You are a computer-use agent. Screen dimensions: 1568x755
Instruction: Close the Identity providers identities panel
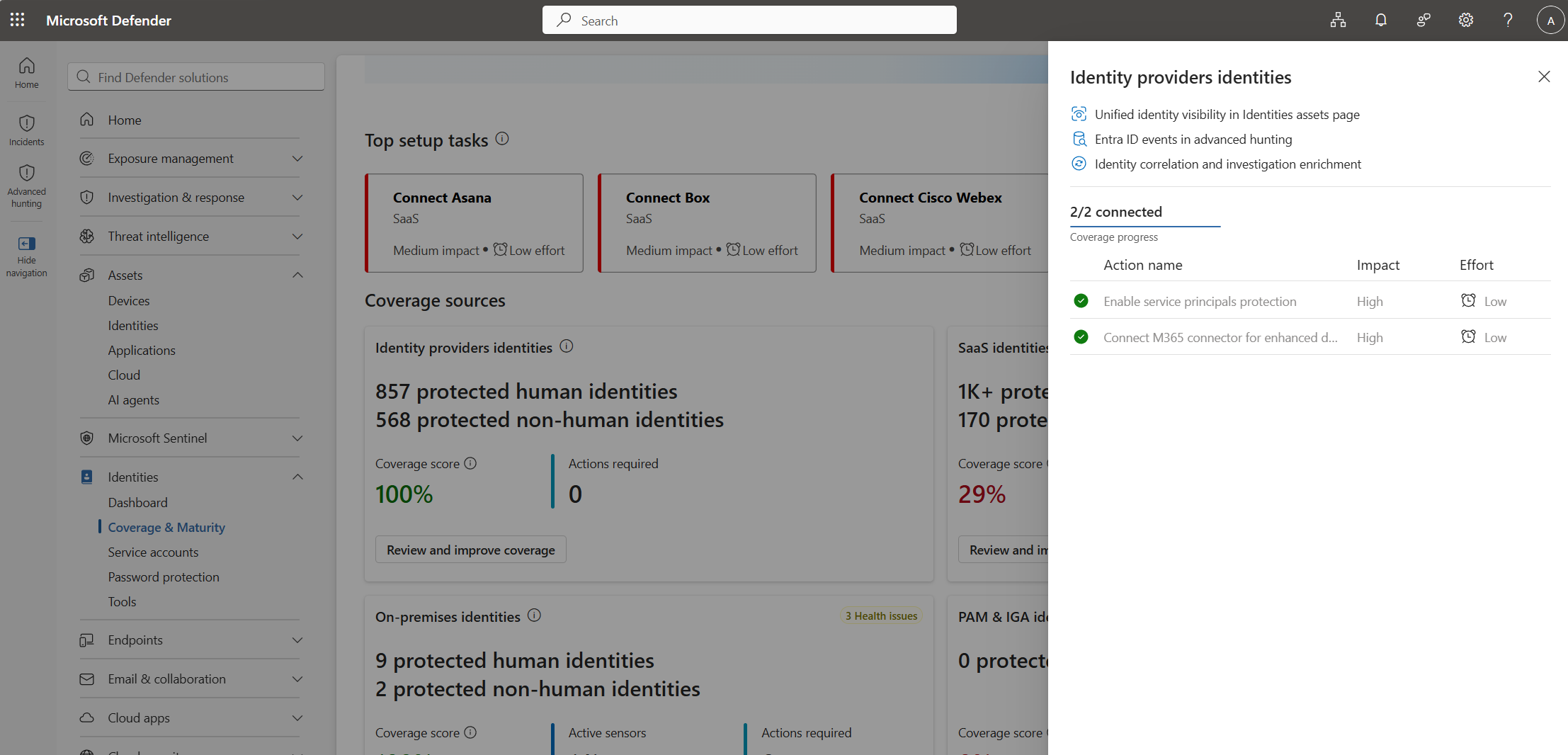coord(1544,76)
